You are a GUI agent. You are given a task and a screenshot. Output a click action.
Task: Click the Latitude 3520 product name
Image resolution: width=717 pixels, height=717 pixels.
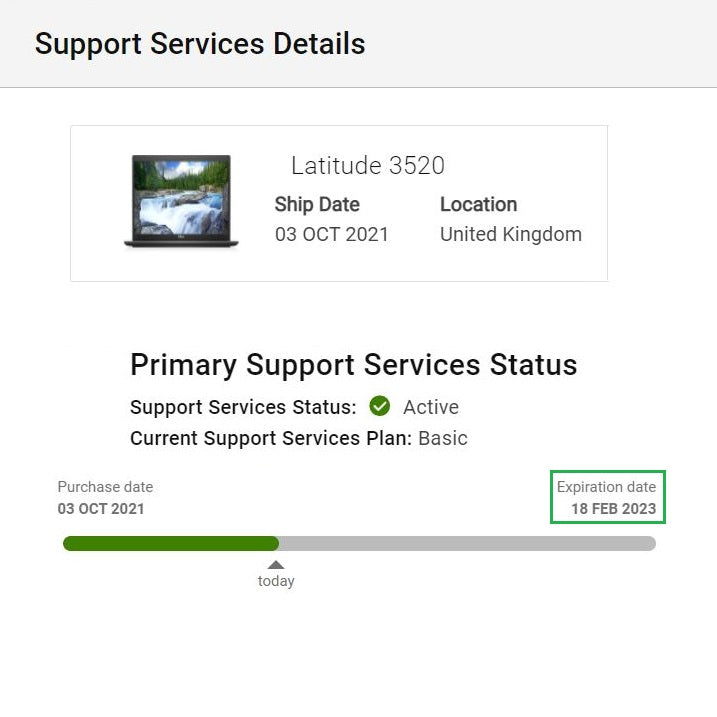tap(368, 165)
